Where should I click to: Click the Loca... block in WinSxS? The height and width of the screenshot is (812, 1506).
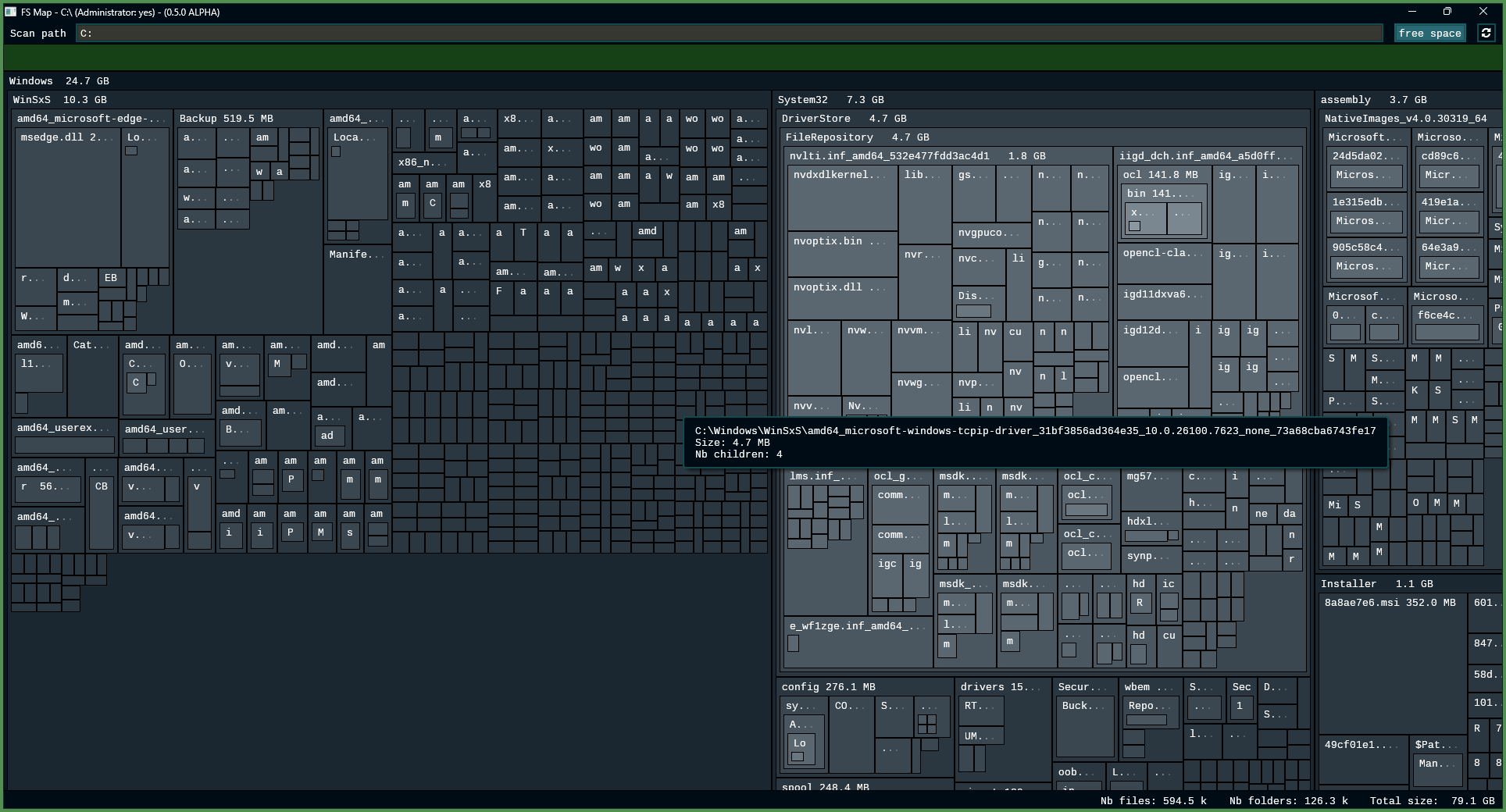[357, 175]
